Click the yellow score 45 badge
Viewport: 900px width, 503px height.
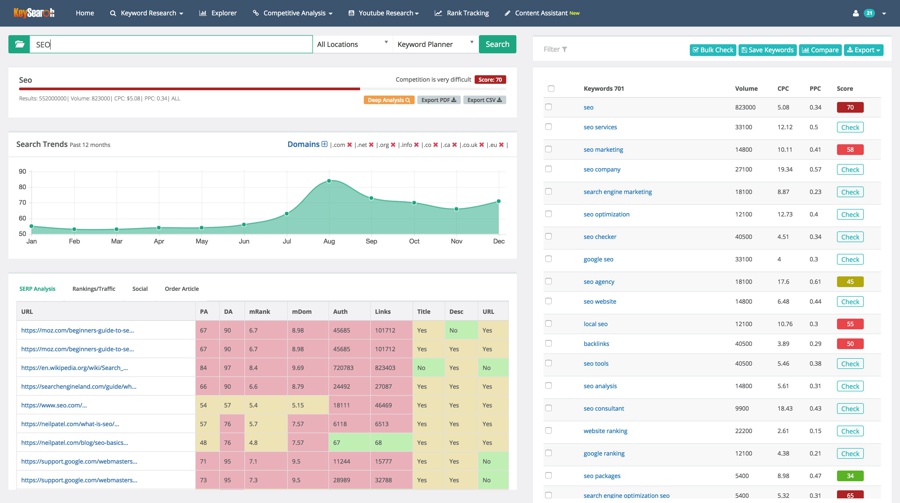pos(849,282)
